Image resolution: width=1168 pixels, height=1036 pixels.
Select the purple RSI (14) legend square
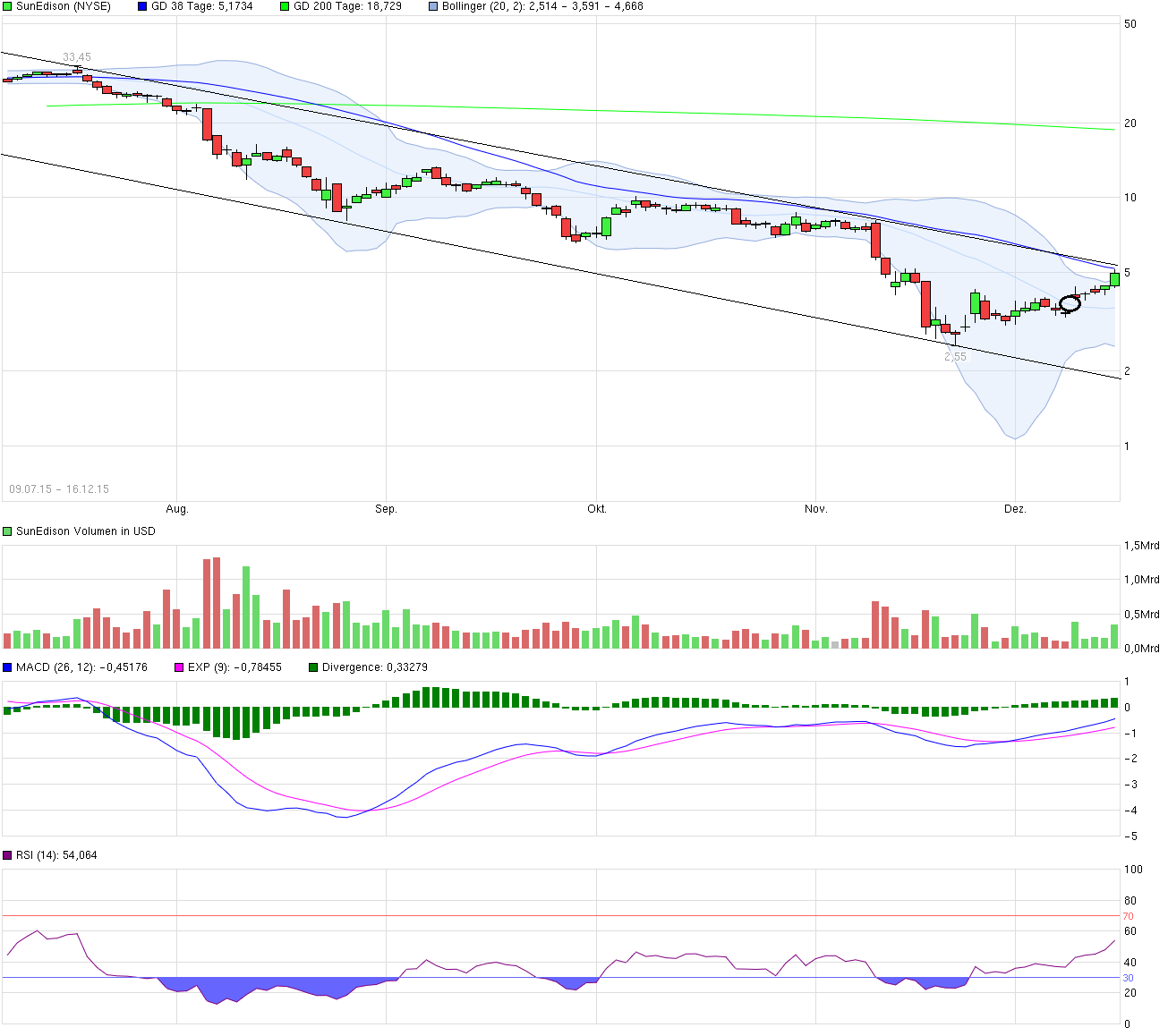(x=6, y=855)
